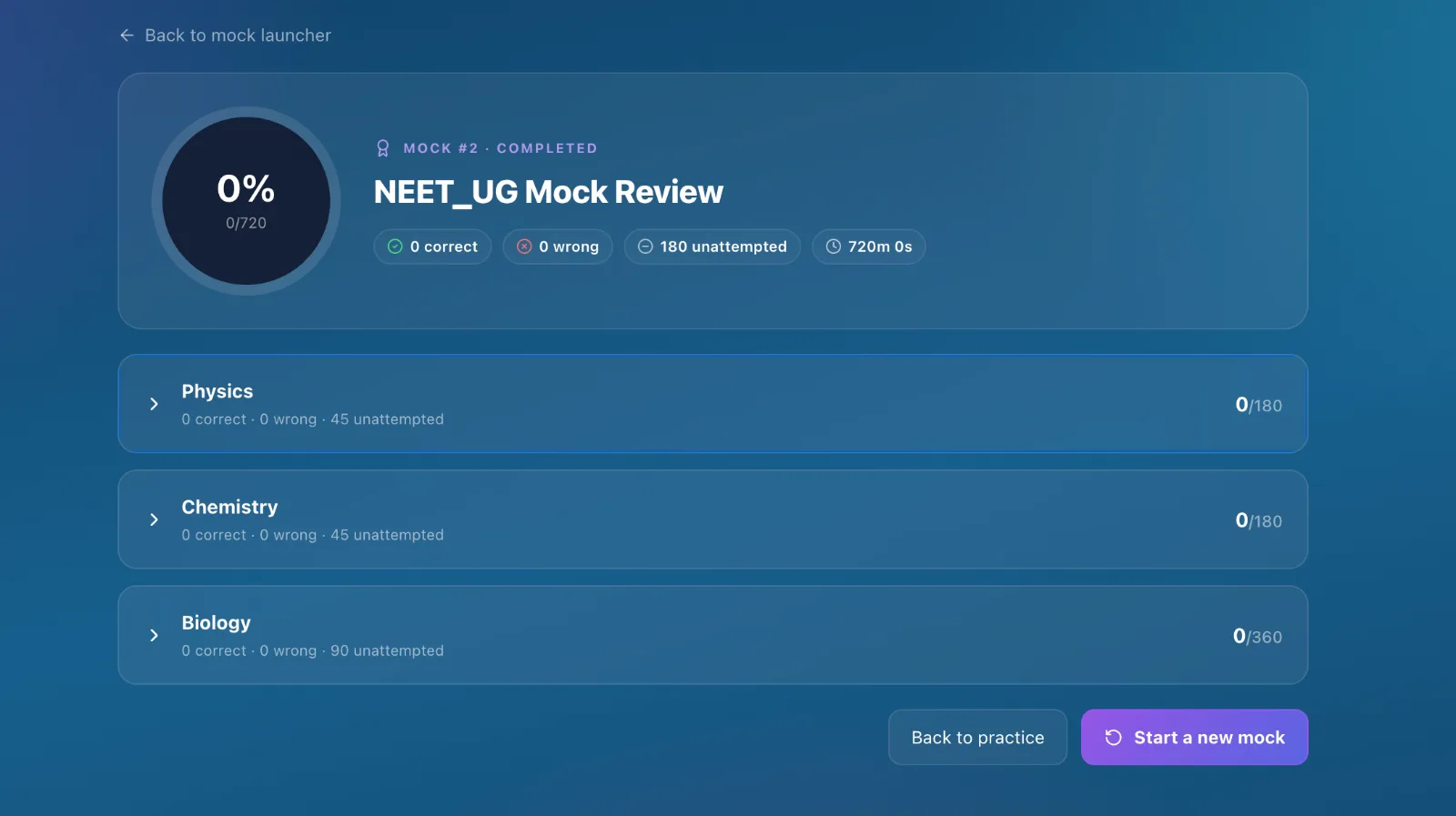1456x816 pixels.
Task: Click the 180 unattempted chip text
Action: (723, 247)
